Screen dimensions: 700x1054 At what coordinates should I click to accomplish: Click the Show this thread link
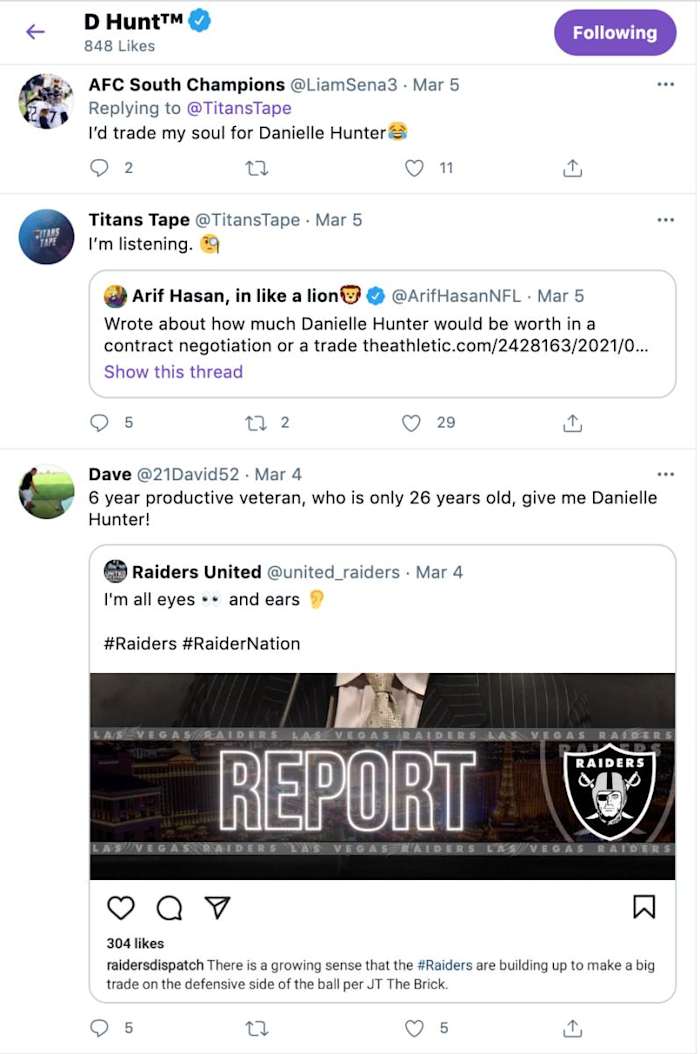tap(173, 372)
